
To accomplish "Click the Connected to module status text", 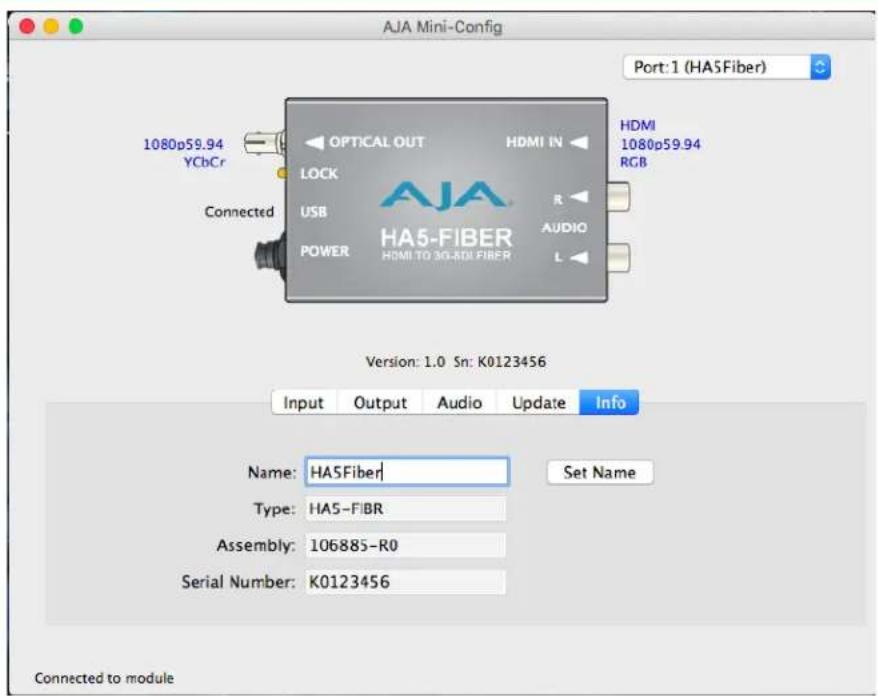I will [x=104, y=678].
